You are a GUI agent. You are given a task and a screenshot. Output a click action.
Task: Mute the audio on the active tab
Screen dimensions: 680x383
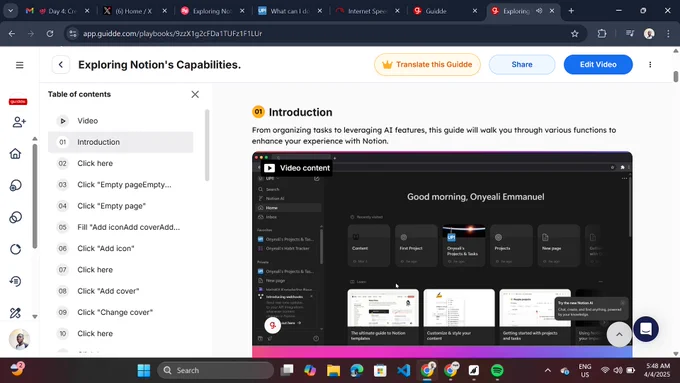(x=539, y=11)
